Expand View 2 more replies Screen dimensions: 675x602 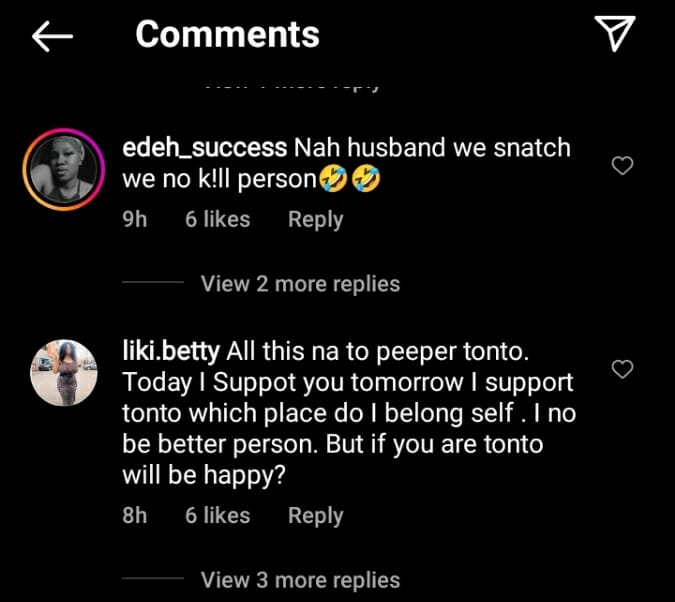click(x=300, y=284)
